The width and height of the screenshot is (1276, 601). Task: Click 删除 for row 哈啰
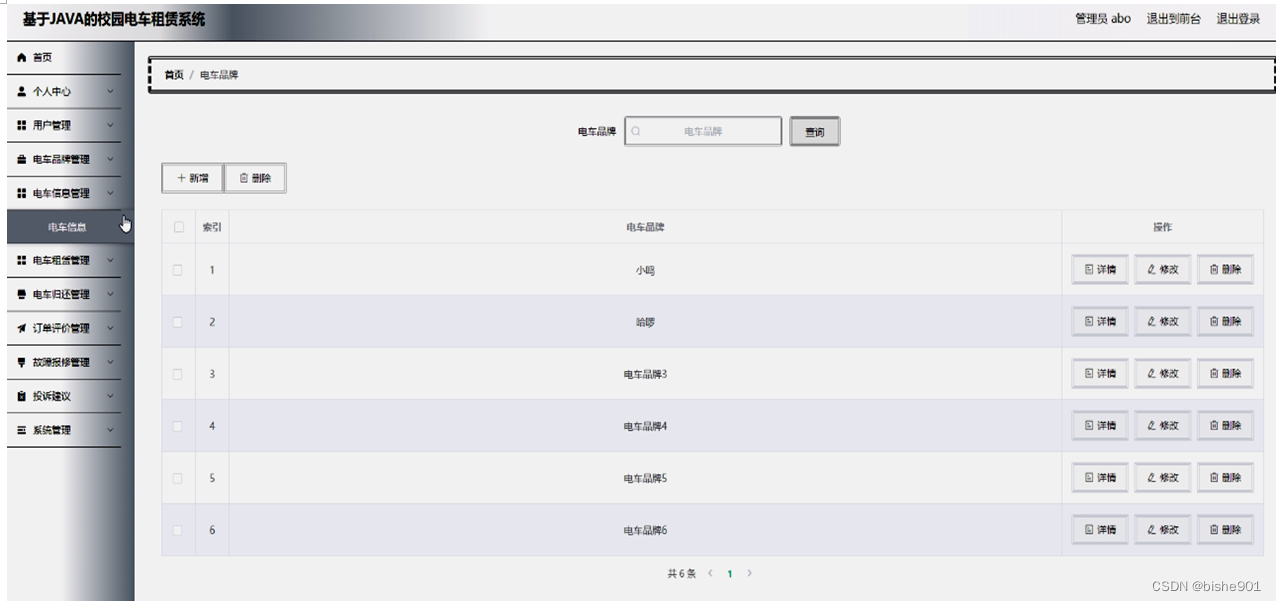[x=1225, y=321]
